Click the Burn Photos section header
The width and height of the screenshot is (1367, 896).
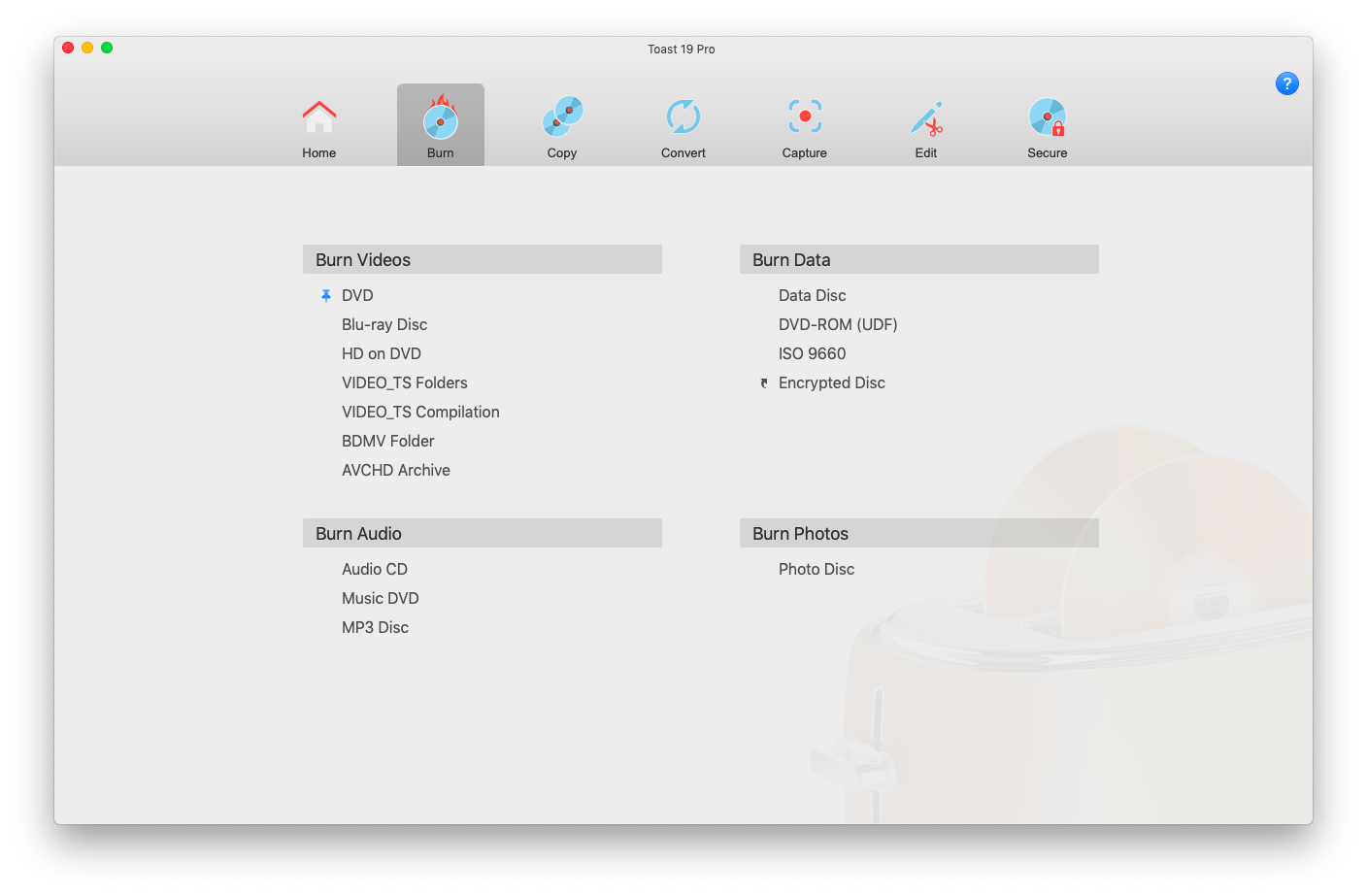coord(919,533)
